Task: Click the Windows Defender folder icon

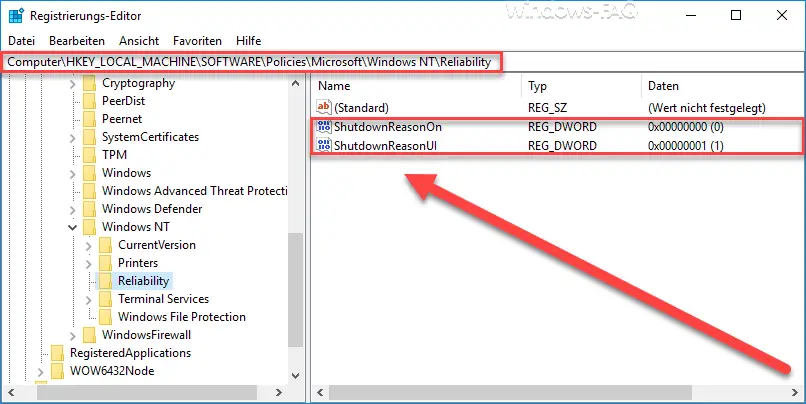Action: coord(89,209)
